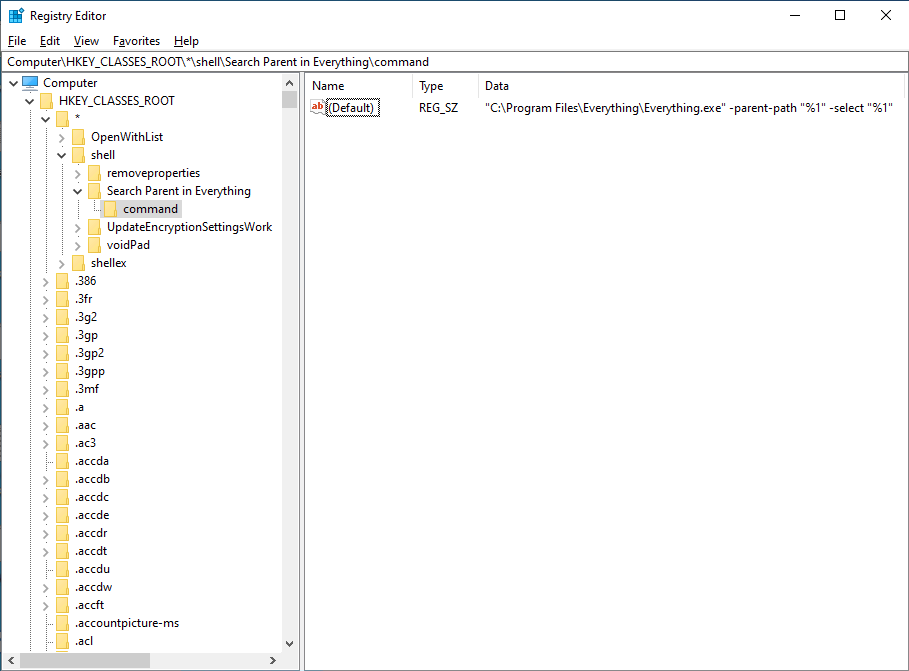Open the Edit menu
This screenshot has height=671, width=909.
49,41
